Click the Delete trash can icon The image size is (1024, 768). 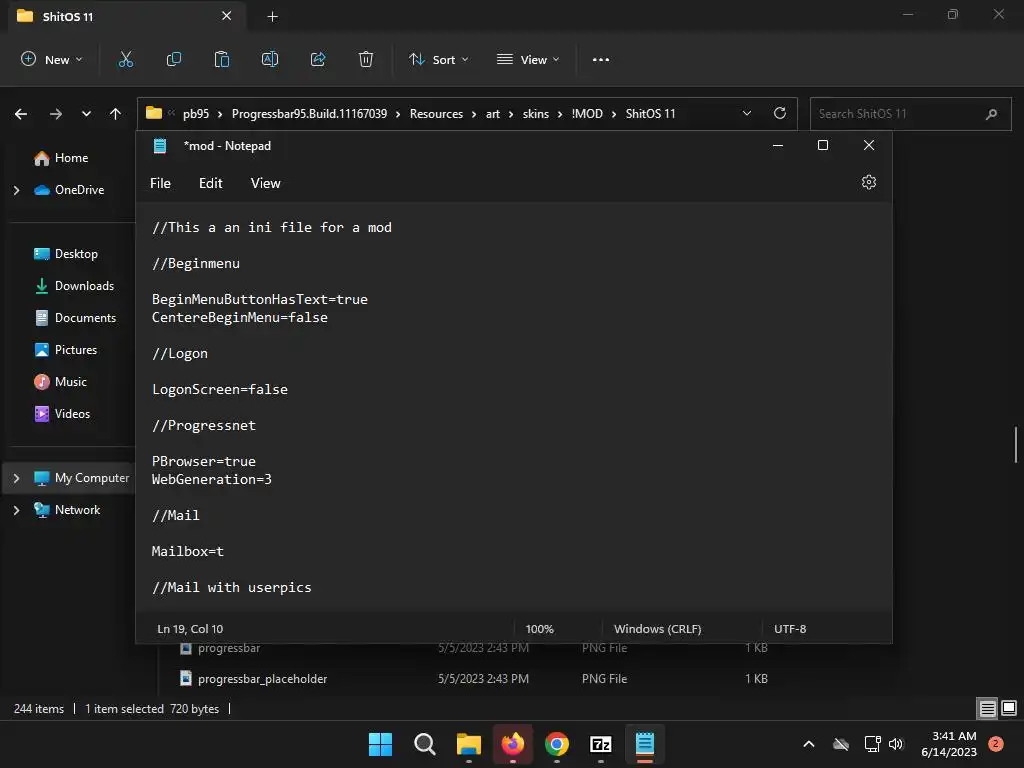pos(366,59)
